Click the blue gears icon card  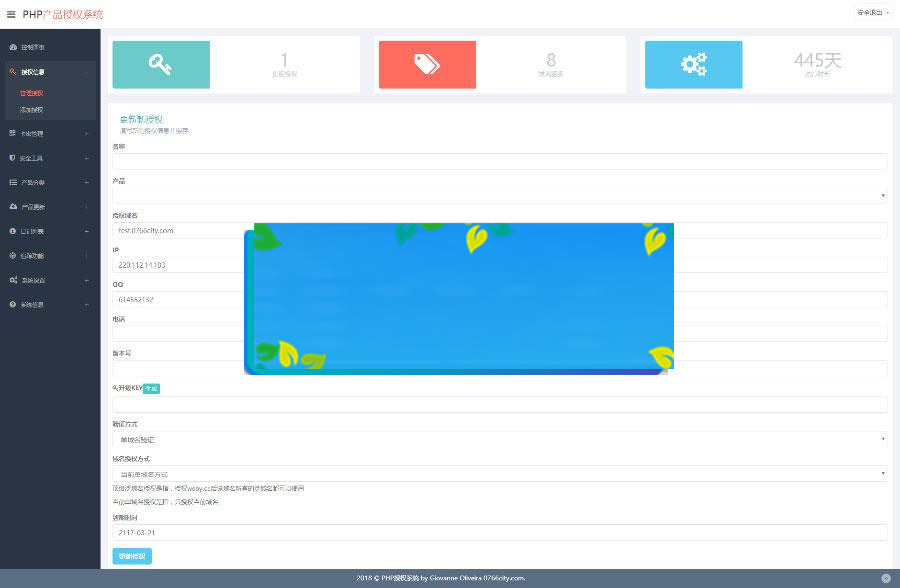(x=693, y=64)
